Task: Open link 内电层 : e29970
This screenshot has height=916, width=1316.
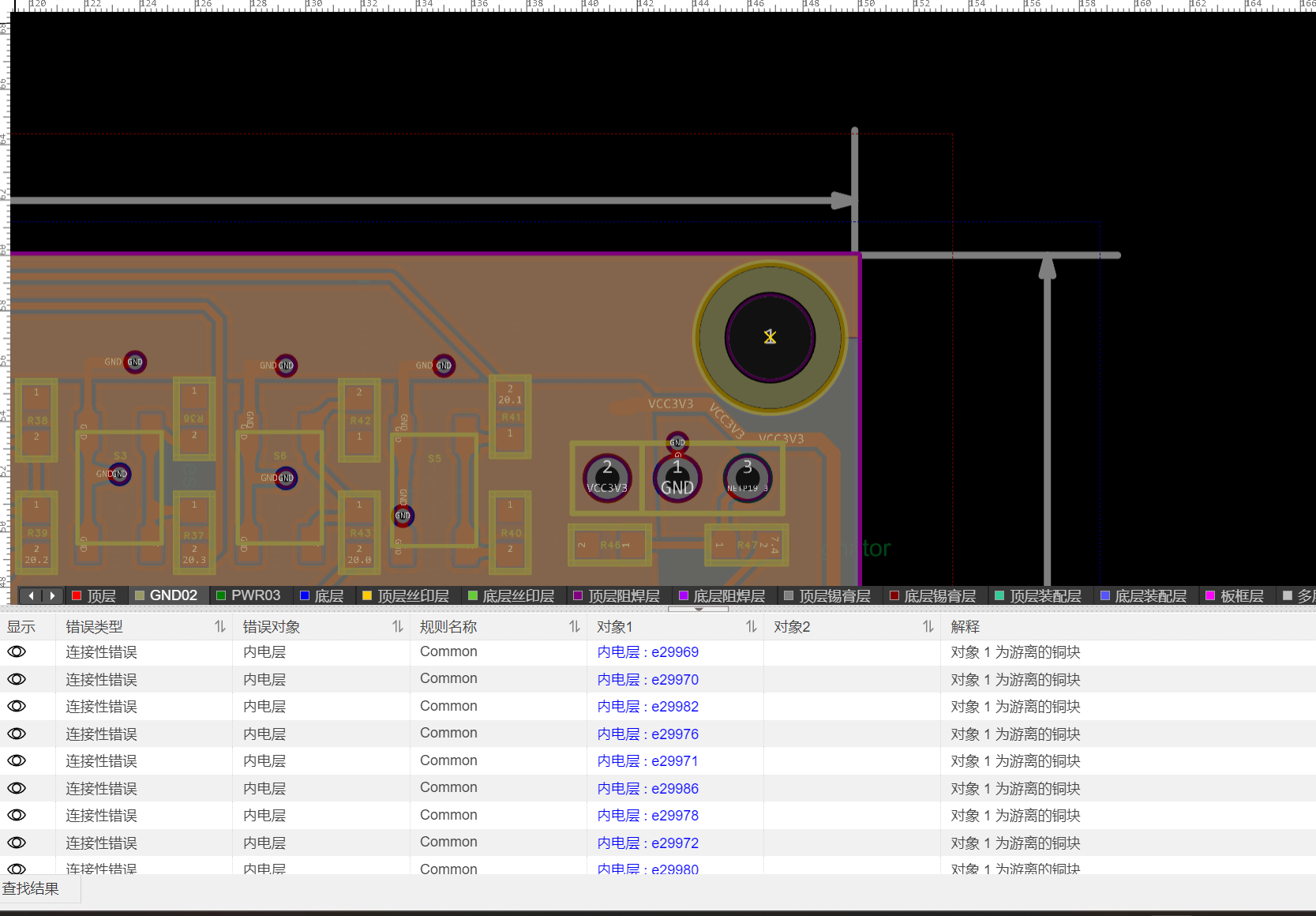Action: click(647, 680)
